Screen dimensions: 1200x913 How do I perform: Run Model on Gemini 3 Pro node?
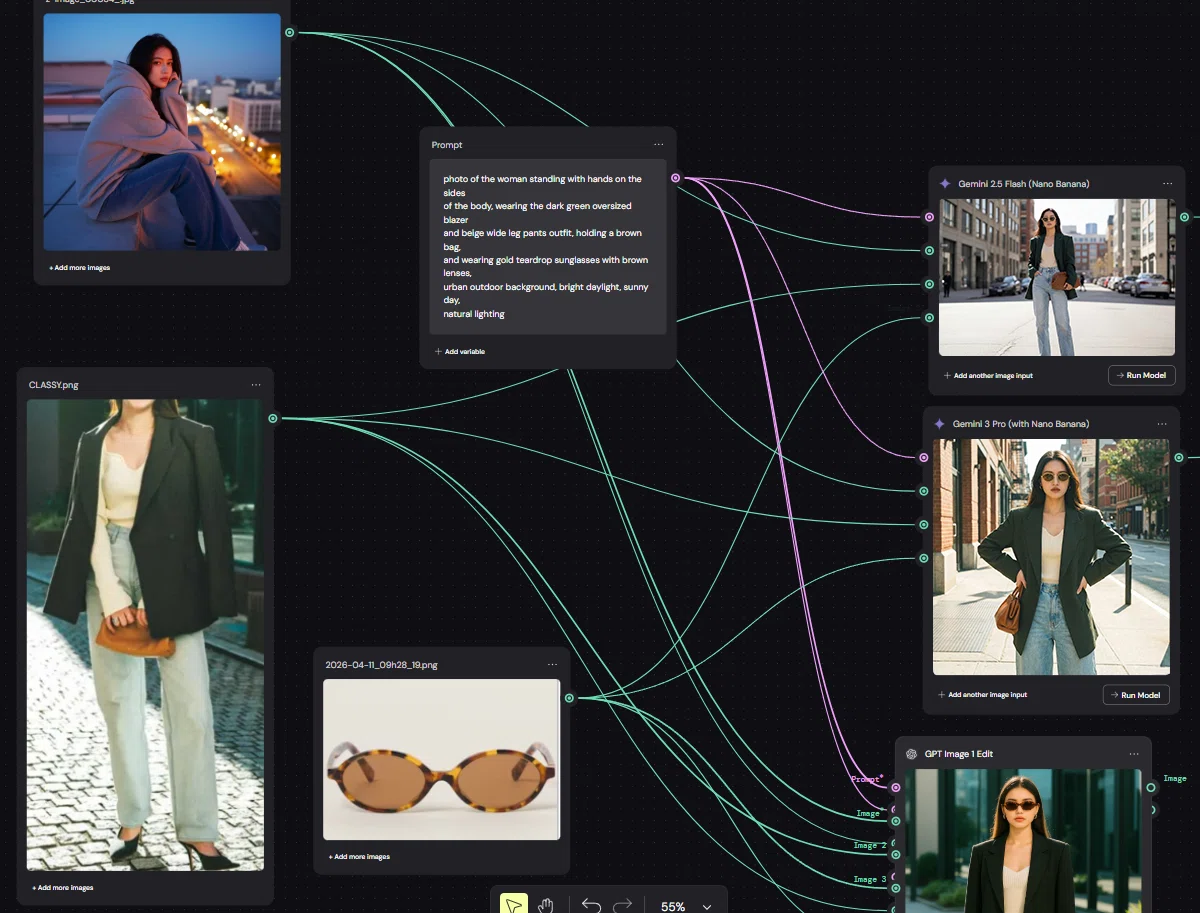point(1136,695)
